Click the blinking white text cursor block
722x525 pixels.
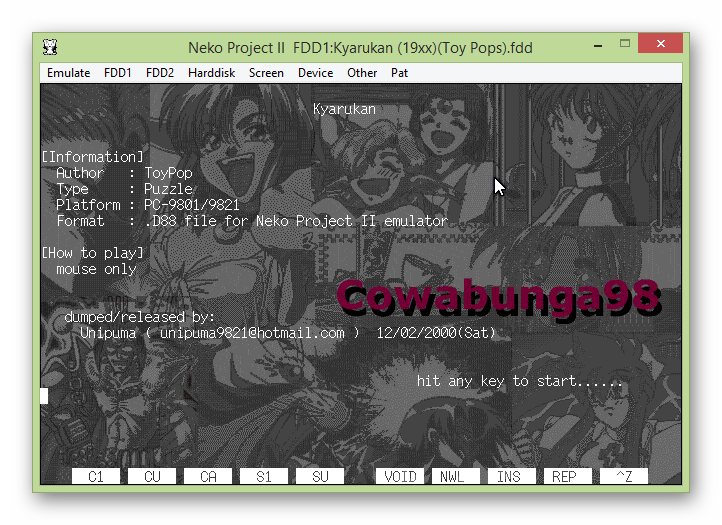tap(44, 396)
